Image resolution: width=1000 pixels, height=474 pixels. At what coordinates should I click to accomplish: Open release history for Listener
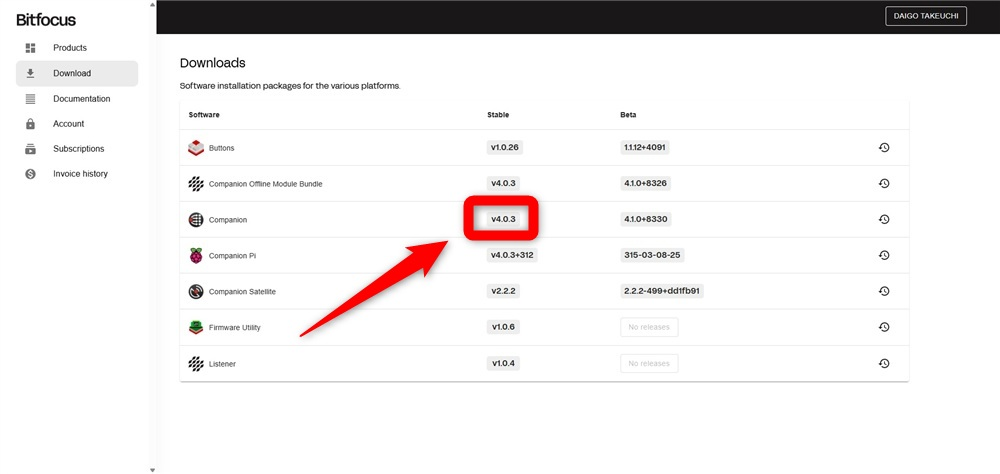[x=884, y=363]
